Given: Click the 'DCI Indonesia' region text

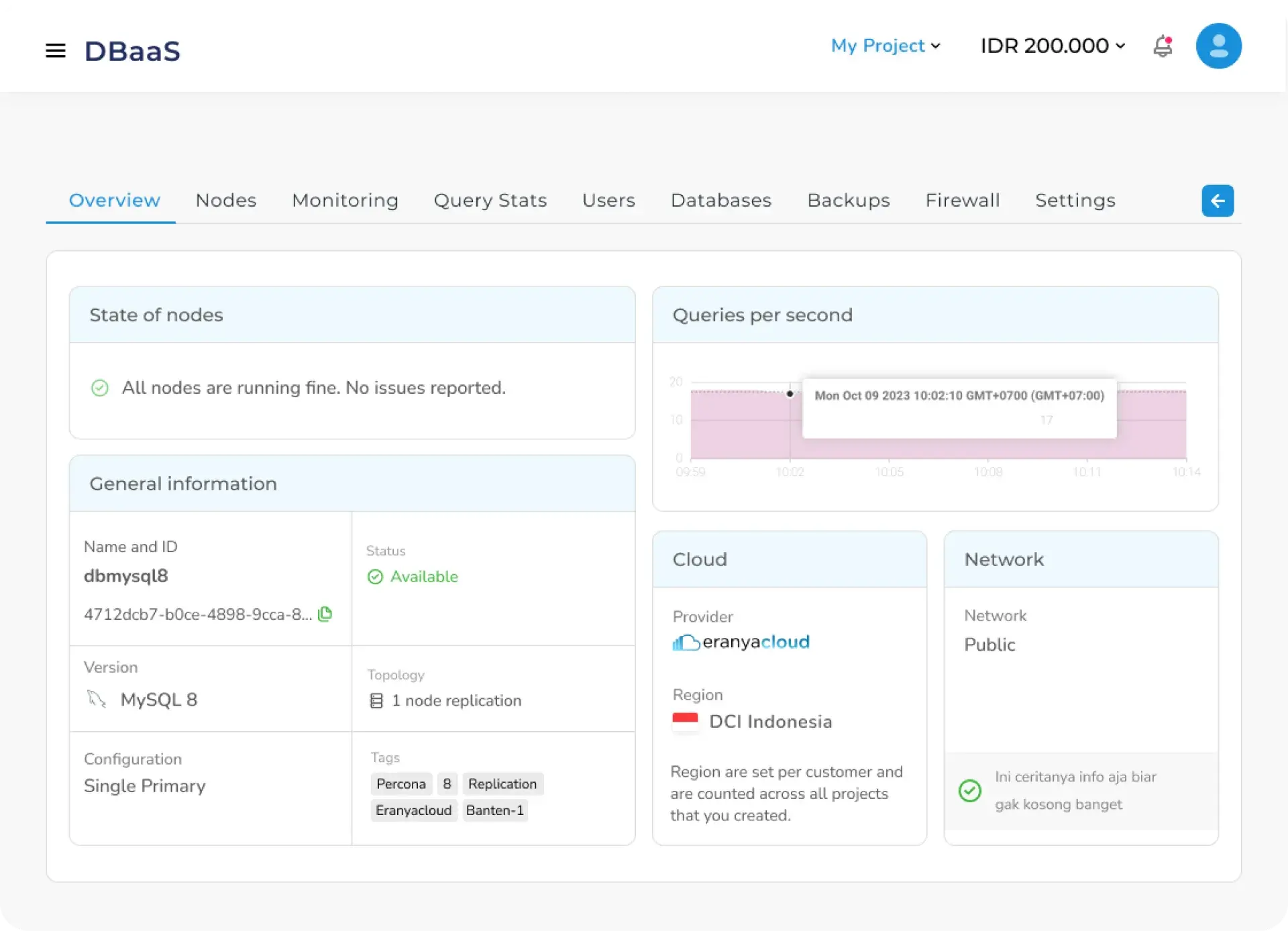Looking at the screenshot, I should point(770,722).
